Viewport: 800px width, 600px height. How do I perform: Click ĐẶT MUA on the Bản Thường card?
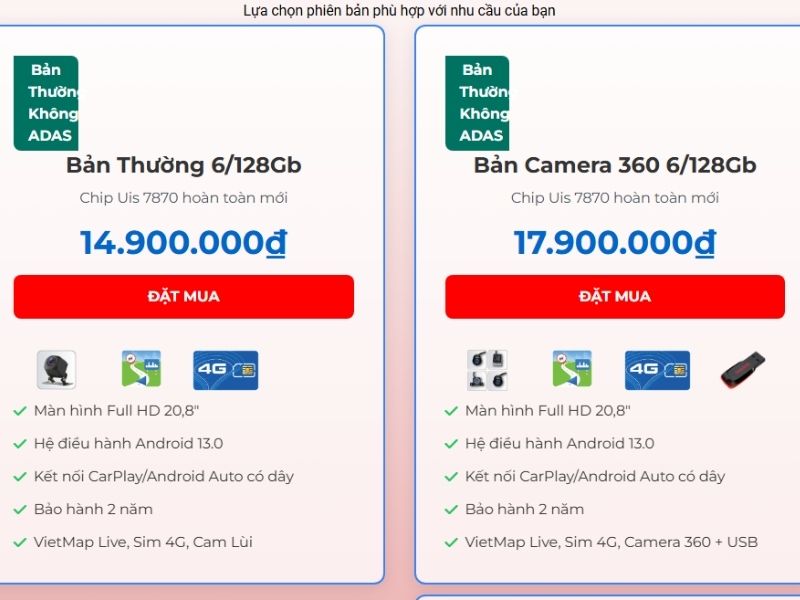pyautogui.click(x=183, y=296)
